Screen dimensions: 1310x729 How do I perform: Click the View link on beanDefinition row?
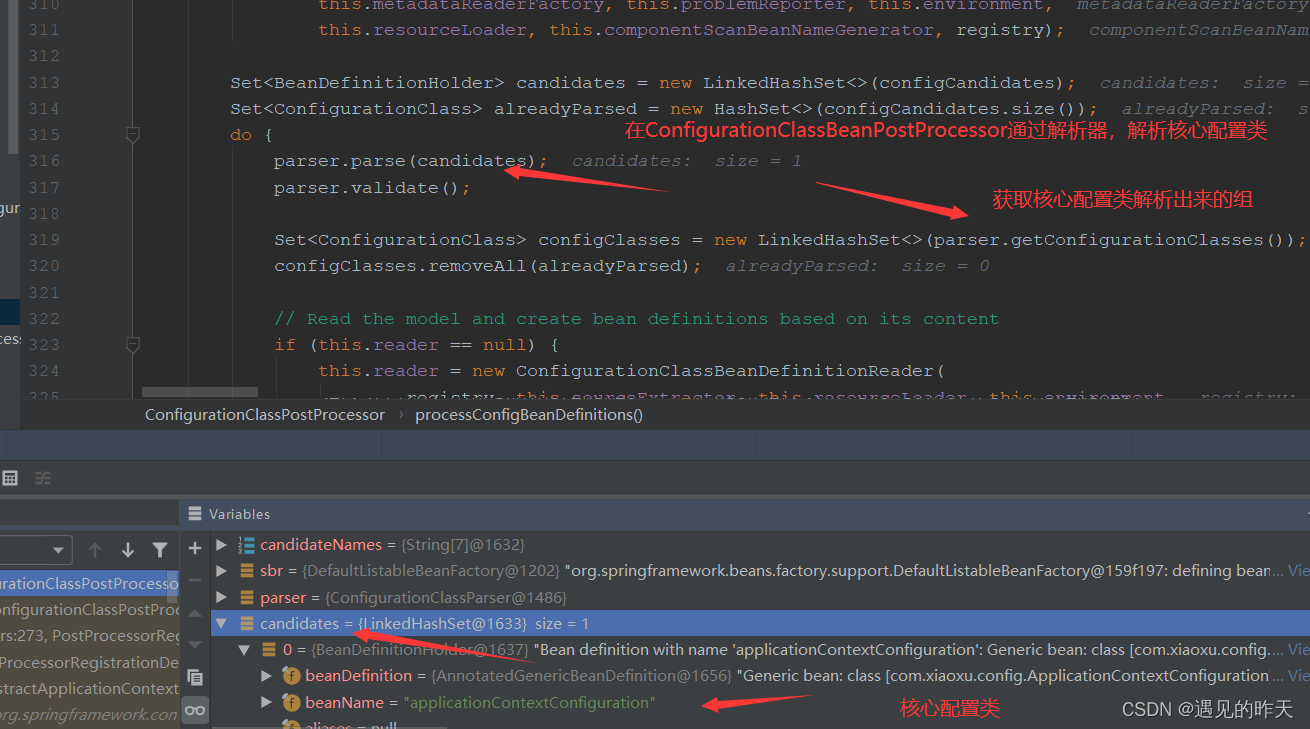(1298, 676)
